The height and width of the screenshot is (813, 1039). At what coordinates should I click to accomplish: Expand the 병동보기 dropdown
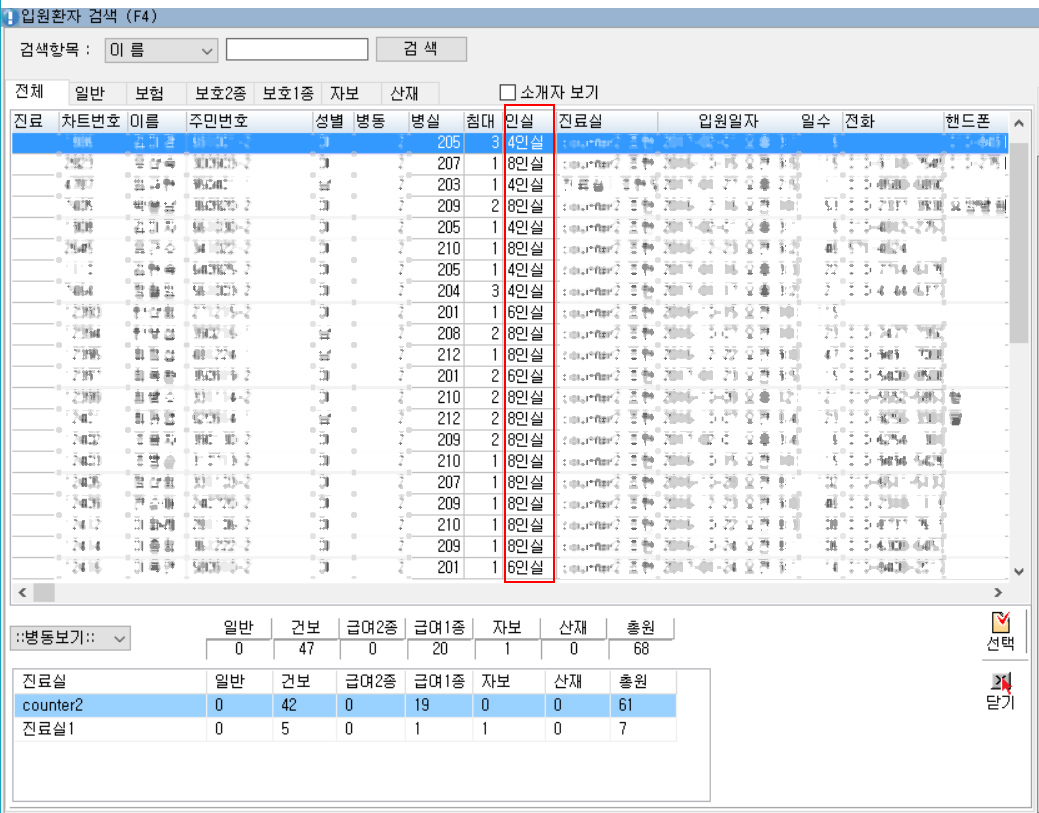pos(71,638)
